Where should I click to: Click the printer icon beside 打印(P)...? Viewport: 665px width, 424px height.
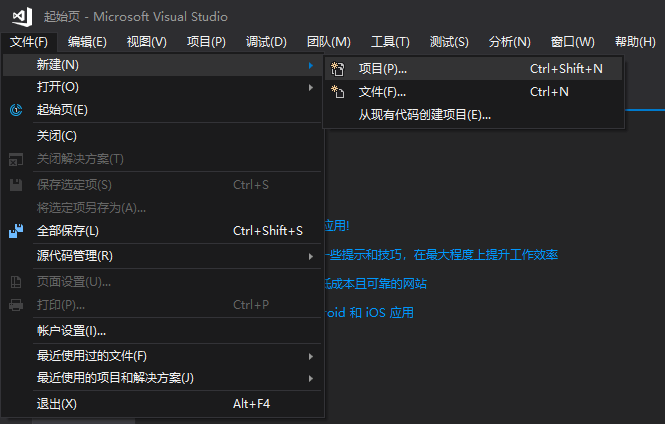point(16,305)
